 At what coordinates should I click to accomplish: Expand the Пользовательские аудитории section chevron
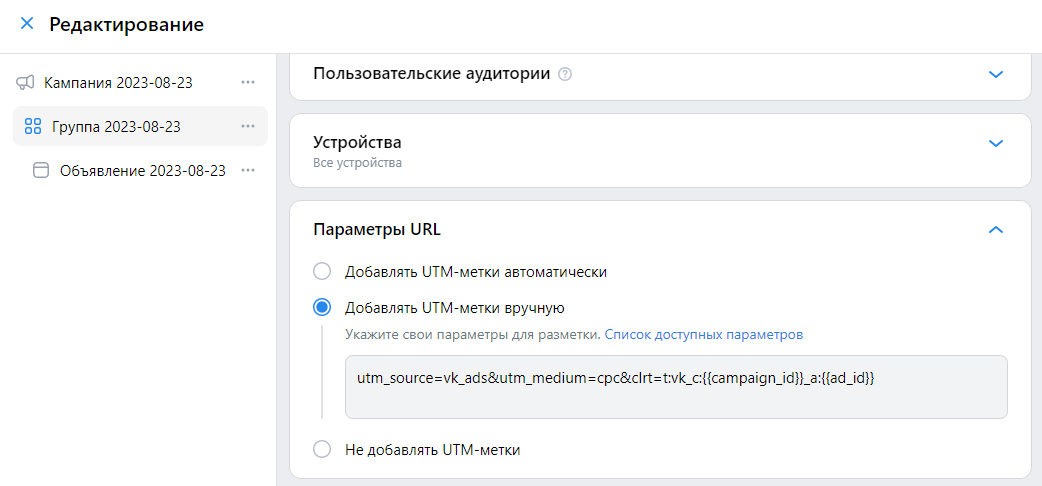click(x=995, y=74)
